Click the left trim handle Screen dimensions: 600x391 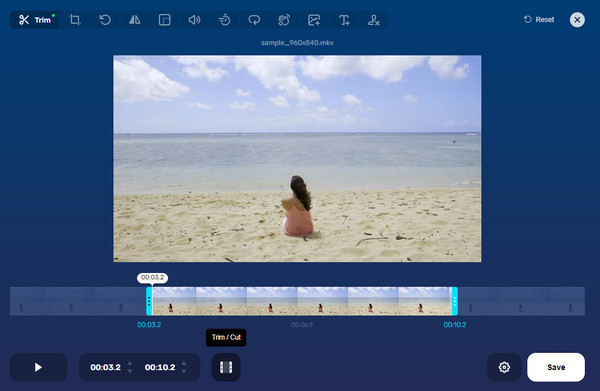pyautogui.click(x=149, y=301)
